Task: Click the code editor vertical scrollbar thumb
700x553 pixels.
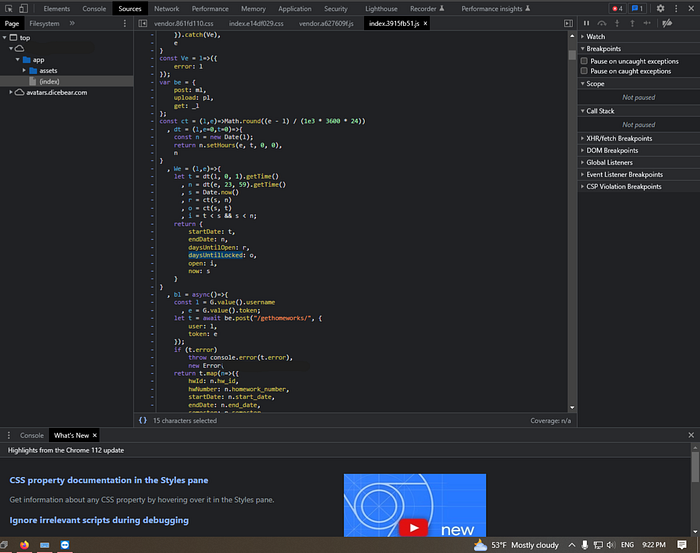Action: pyautogui.click(x=572, y=54)
